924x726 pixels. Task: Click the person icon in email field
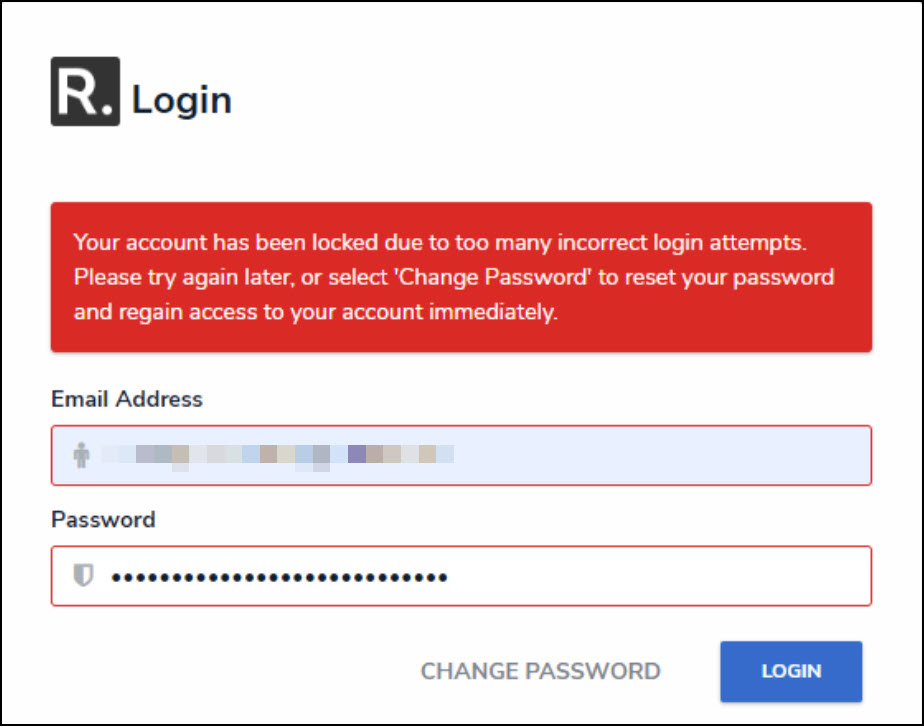coord(82,456)
